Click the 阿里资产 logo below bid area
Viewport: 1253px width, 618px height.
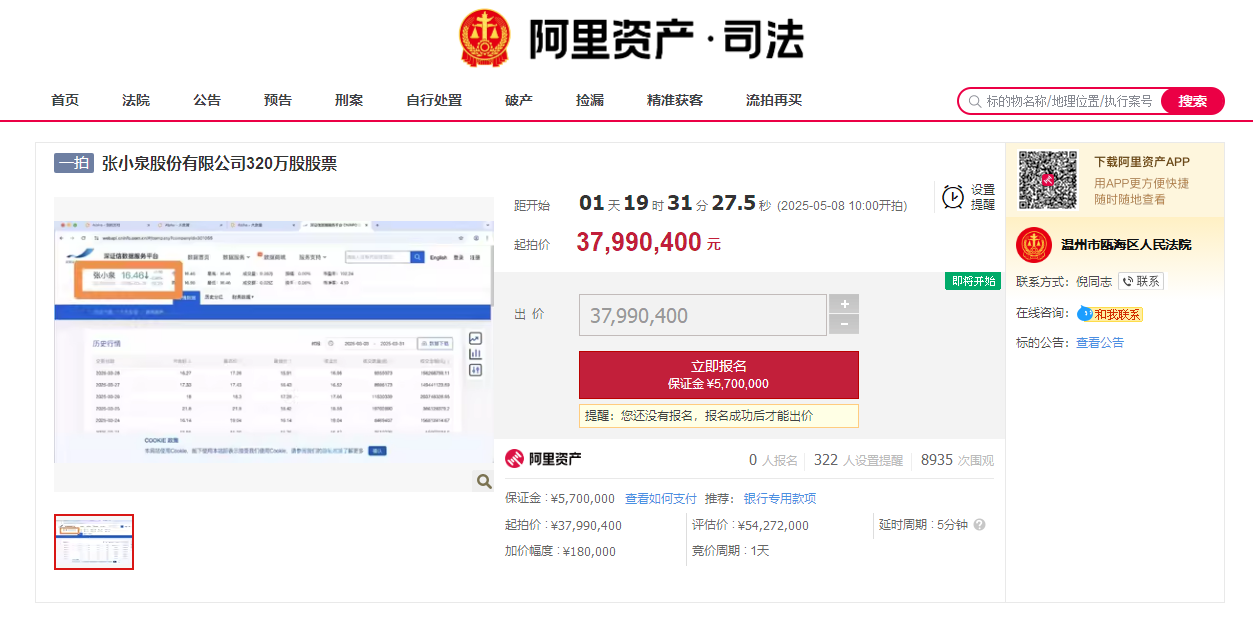(543, 459)
